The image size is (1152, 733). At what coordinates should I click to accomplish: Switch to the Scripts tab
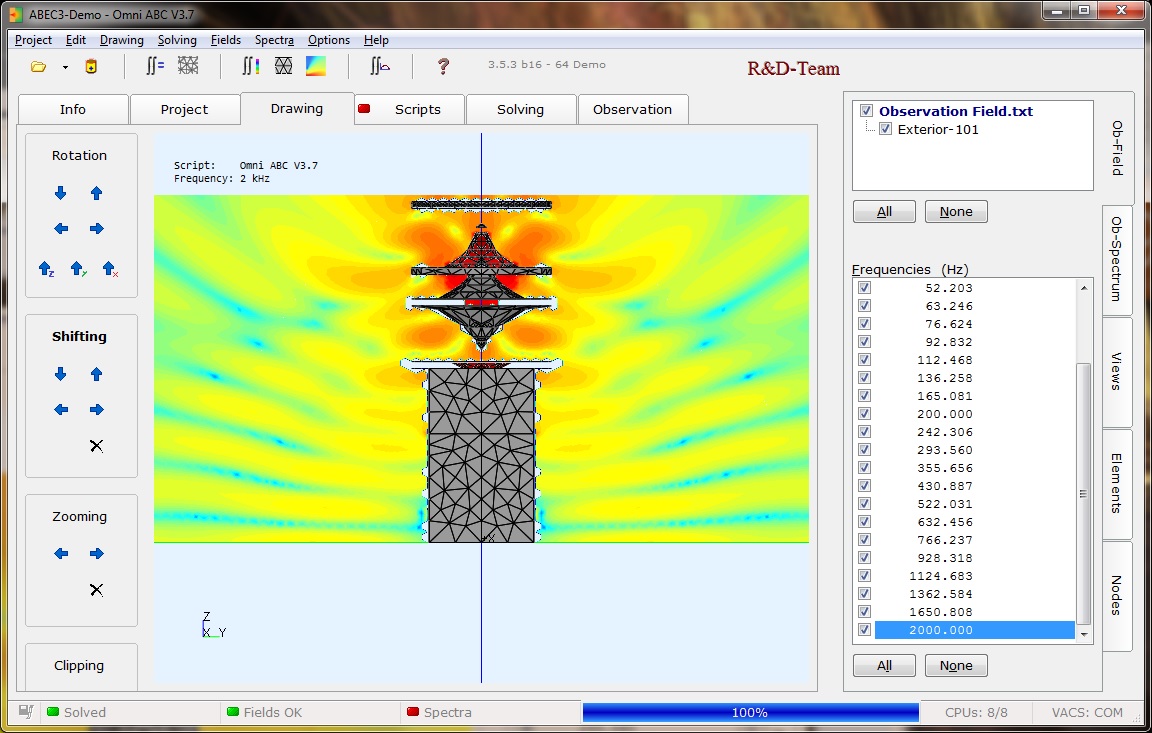409,109
